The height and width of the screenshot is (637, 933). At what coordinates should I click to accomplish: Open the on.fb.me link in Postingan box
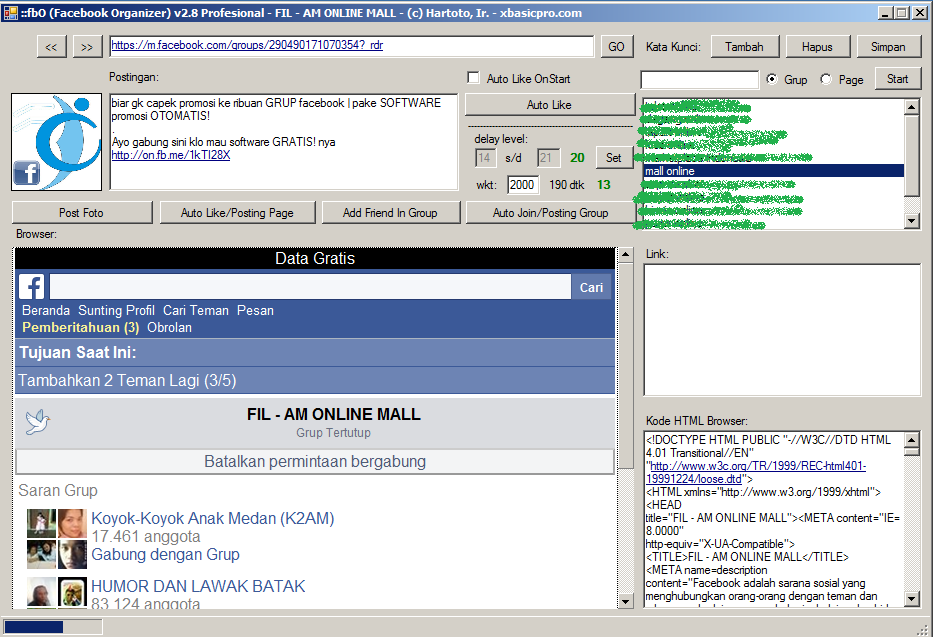click(171, 155)
